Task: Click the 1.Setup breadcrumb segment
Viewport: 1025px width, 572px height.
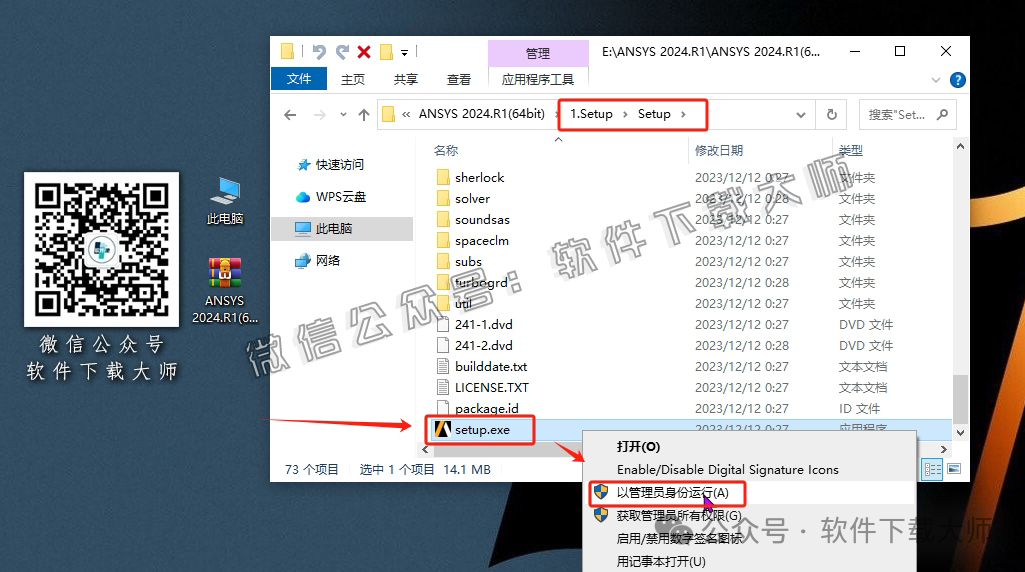Action: pyautogui.click(x=591, y=114)
